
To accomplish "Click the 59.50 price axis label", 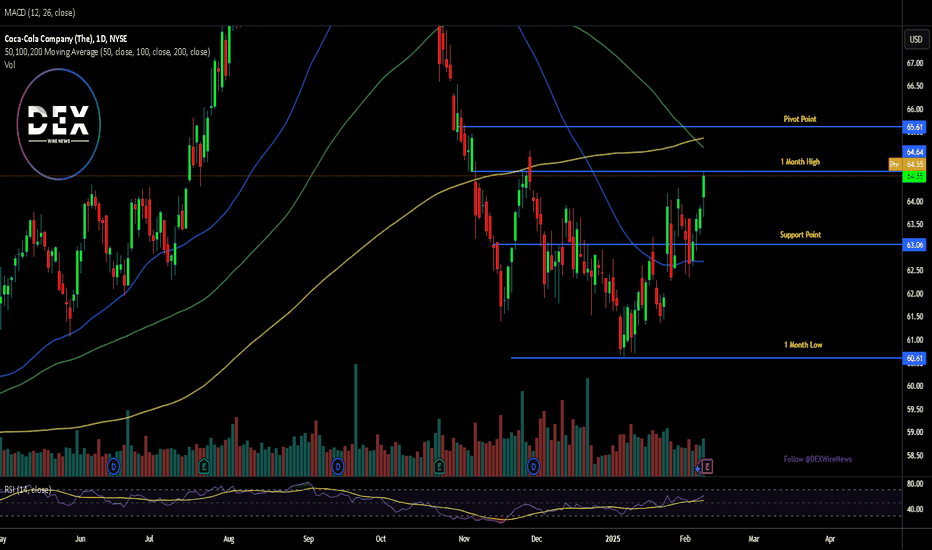I will coord(915,409).
